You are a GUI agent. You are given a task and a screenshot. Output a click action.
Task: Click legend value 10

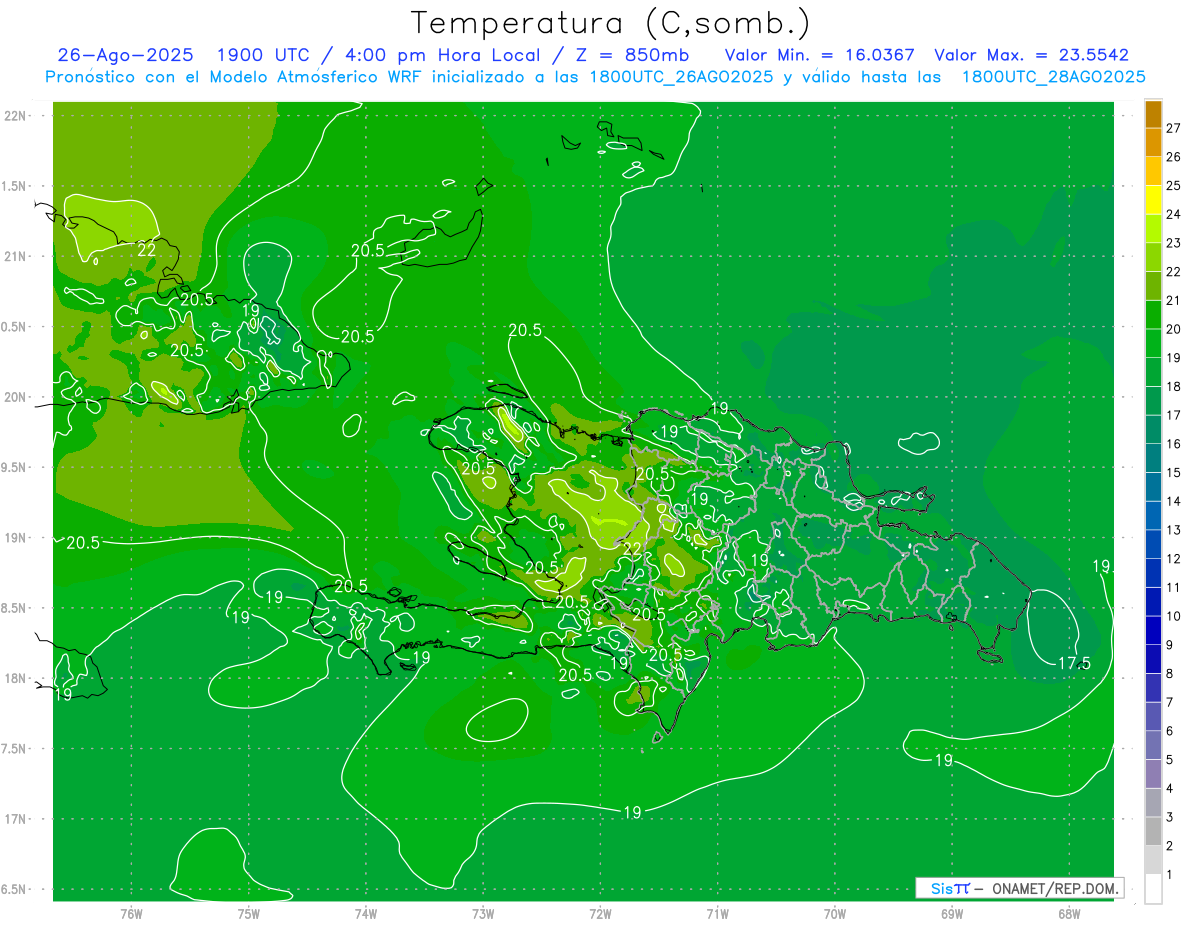pos(1174,616)
